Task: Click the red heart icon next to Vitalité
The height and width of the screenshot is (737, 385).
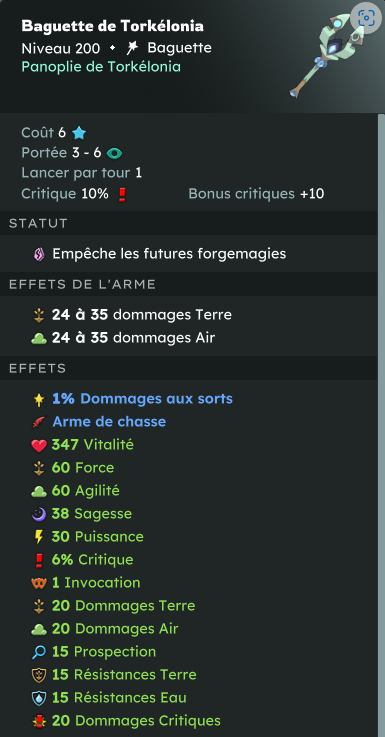Action: [x=39, y=445]
